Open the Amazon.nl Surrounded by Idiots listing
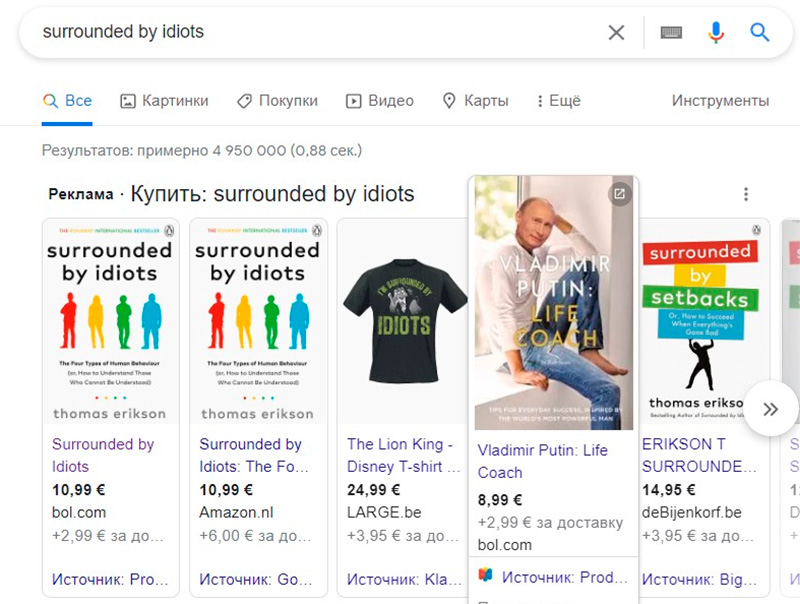 [250, 455]
